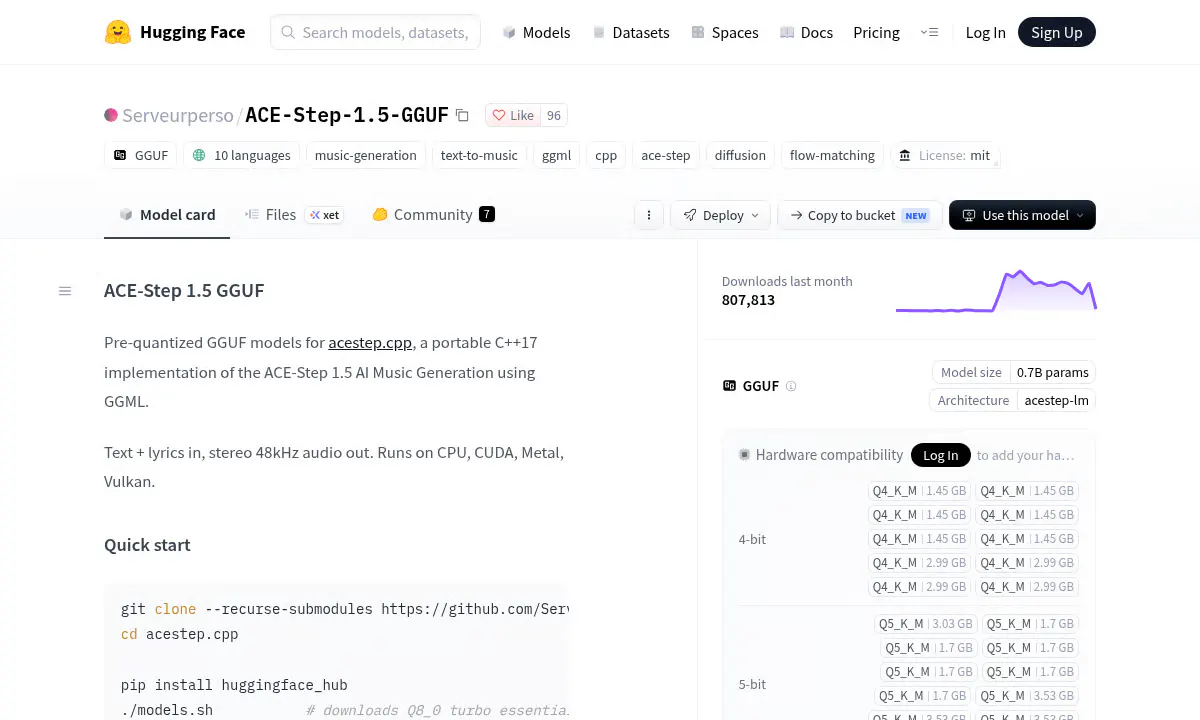The width and height of the screenshot is (1200, 720).
Task: Expand the Deploy dropdown
Action: point(721,215)
